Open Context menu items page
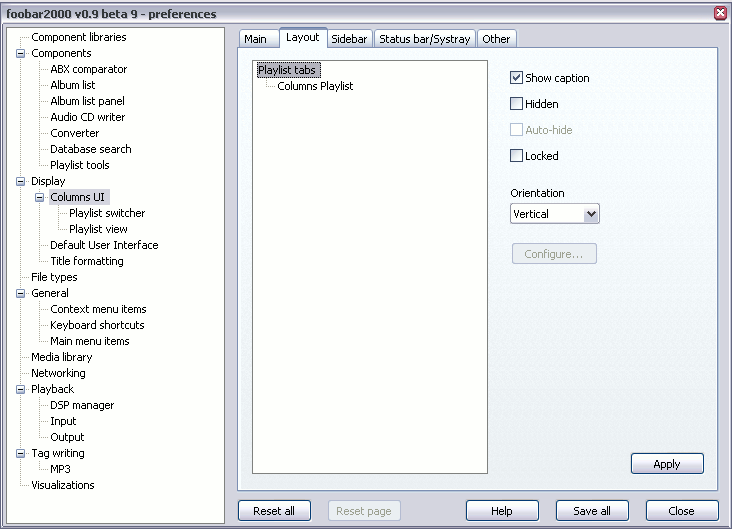Image resolution: width=732 pixels, height=529 pixels. (x=98, y=309)
